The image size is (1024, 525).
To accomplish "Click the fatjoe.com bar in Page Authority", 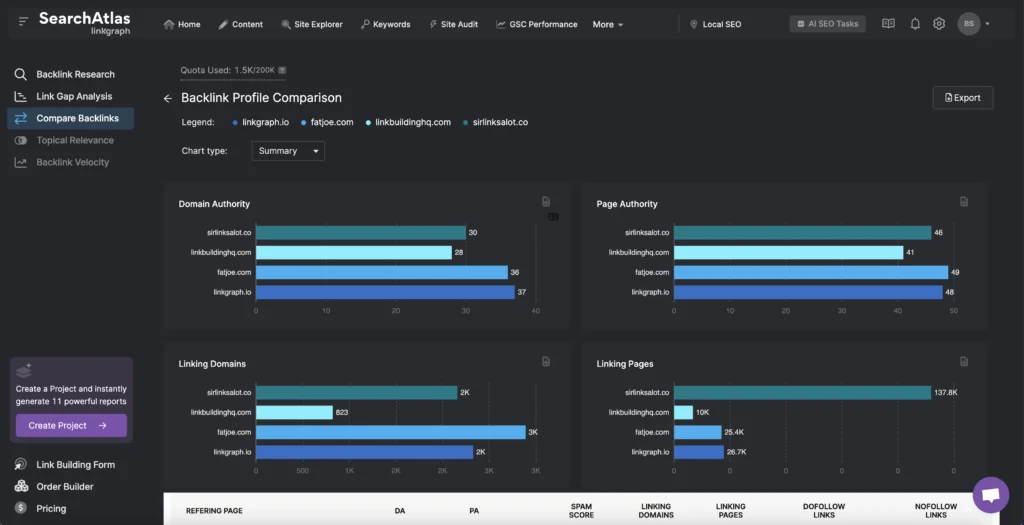I will click(810, 272).
